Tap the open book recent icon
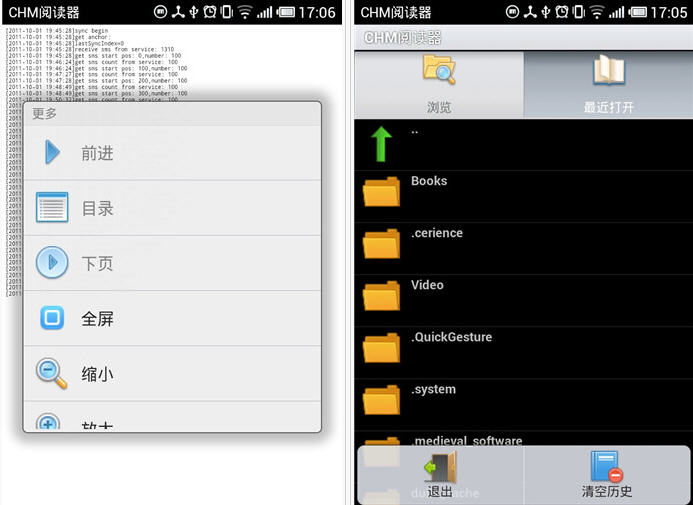The image size is (693, 505). (x=609, y=70)
